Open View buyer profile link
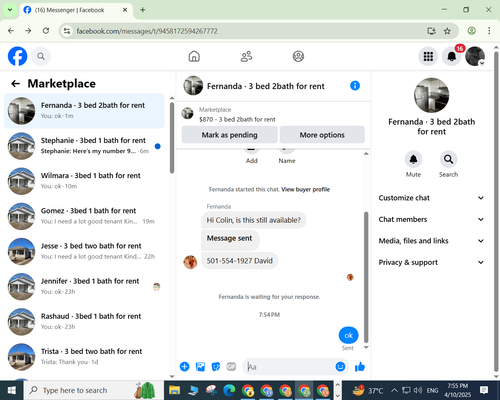 (x=305, y=189)
